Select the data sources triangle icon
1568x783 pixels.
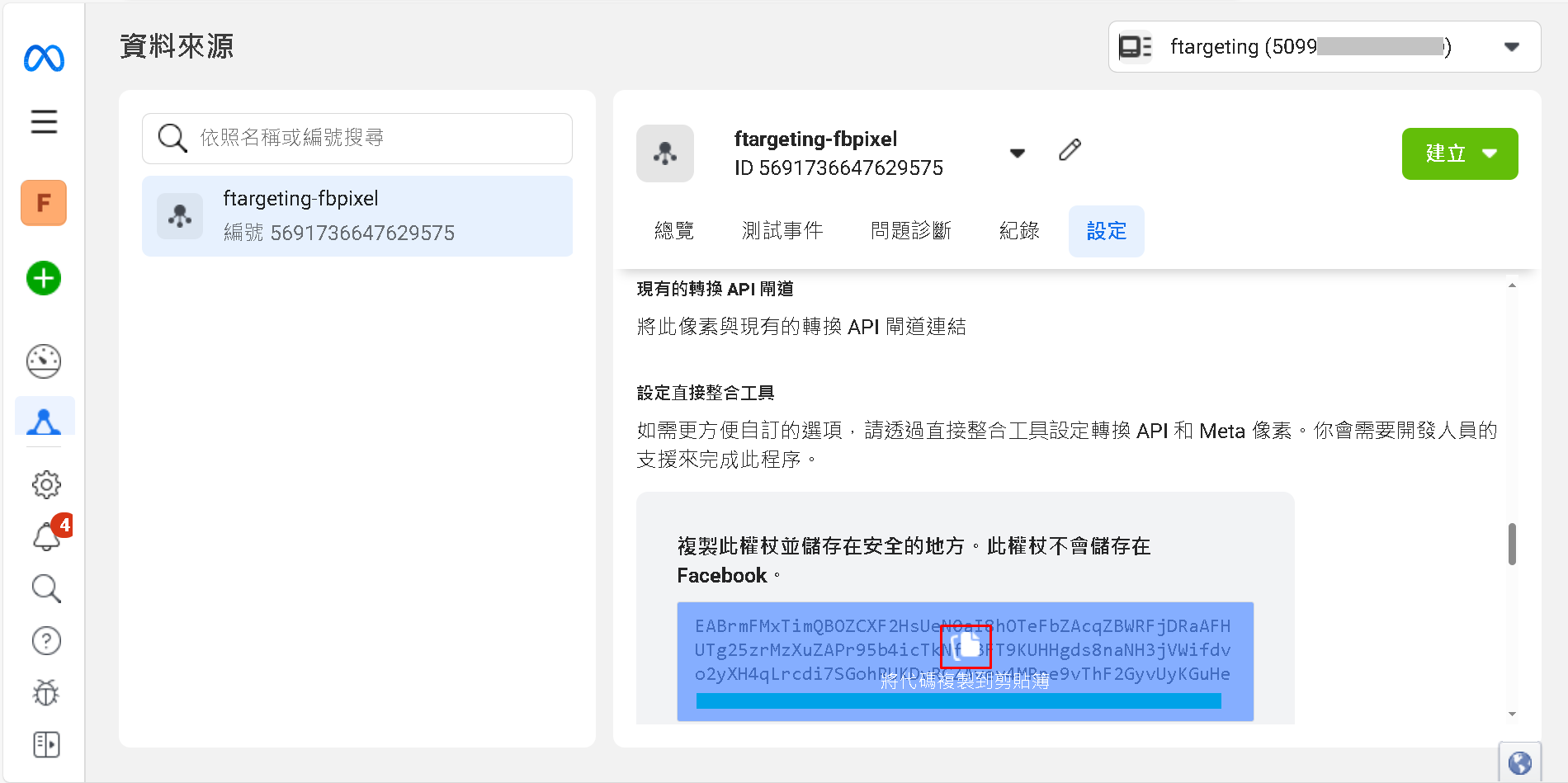pos(45,421)
